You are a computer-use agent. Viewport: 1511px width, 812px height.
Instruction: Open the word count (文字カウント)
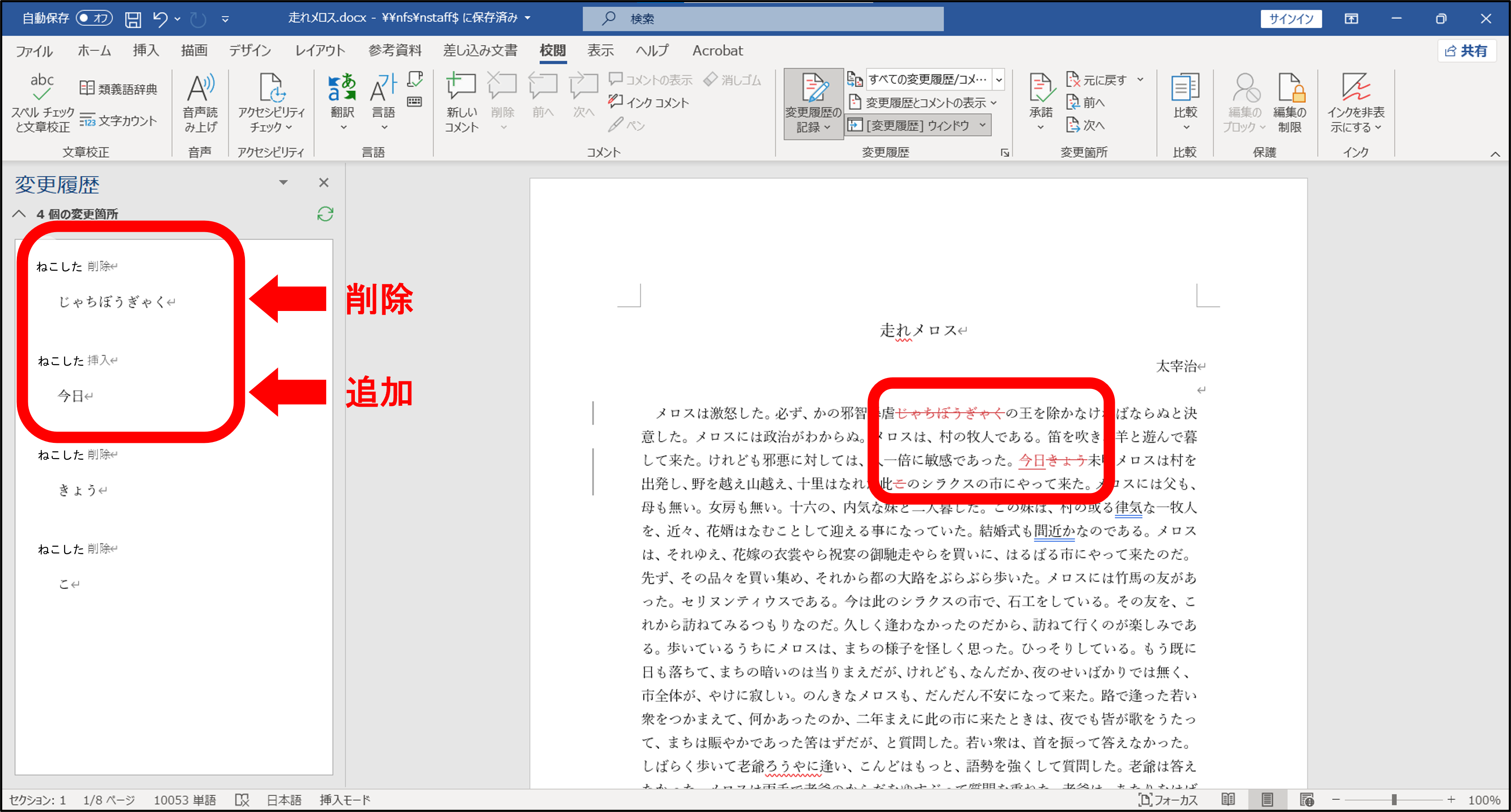pos(118,121)
